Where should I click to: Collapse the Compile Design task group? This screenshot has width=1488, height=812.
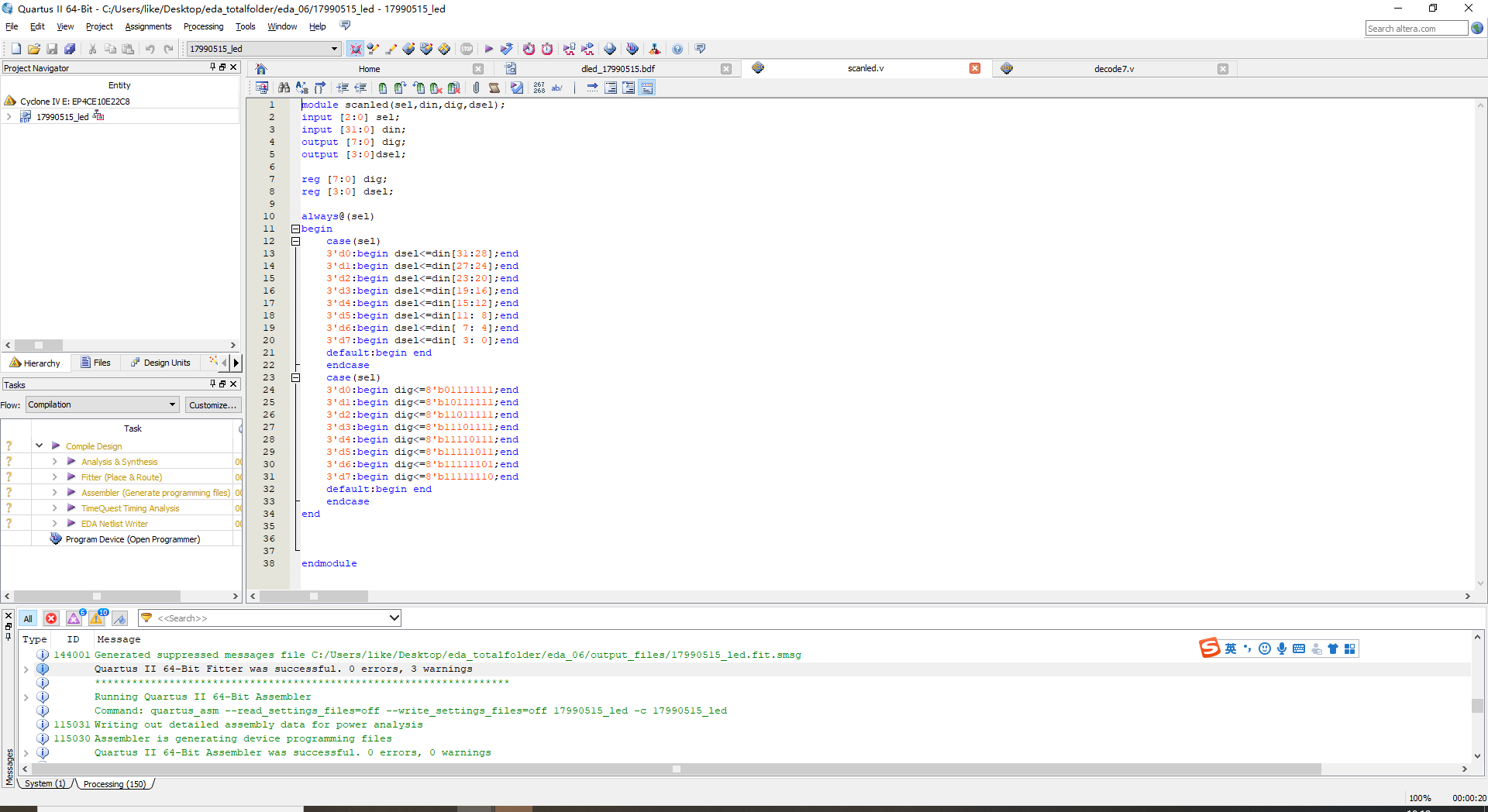[39, 446]
